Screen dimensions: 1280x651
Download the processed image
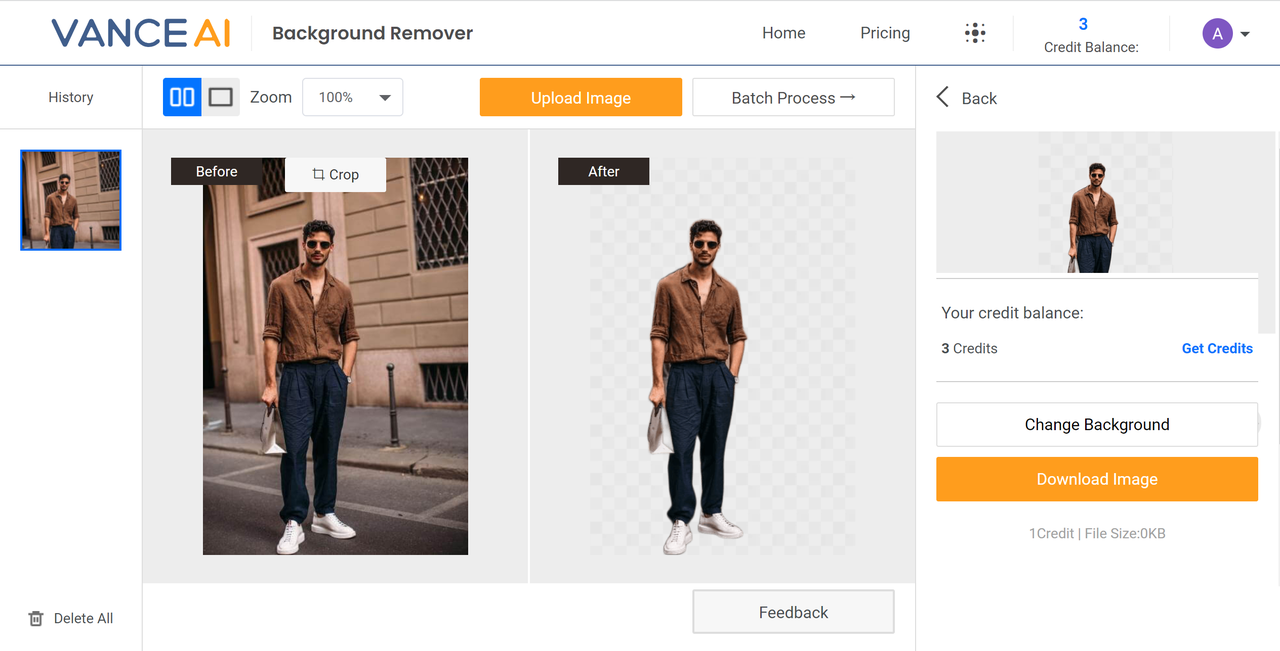click(1097, 479)
